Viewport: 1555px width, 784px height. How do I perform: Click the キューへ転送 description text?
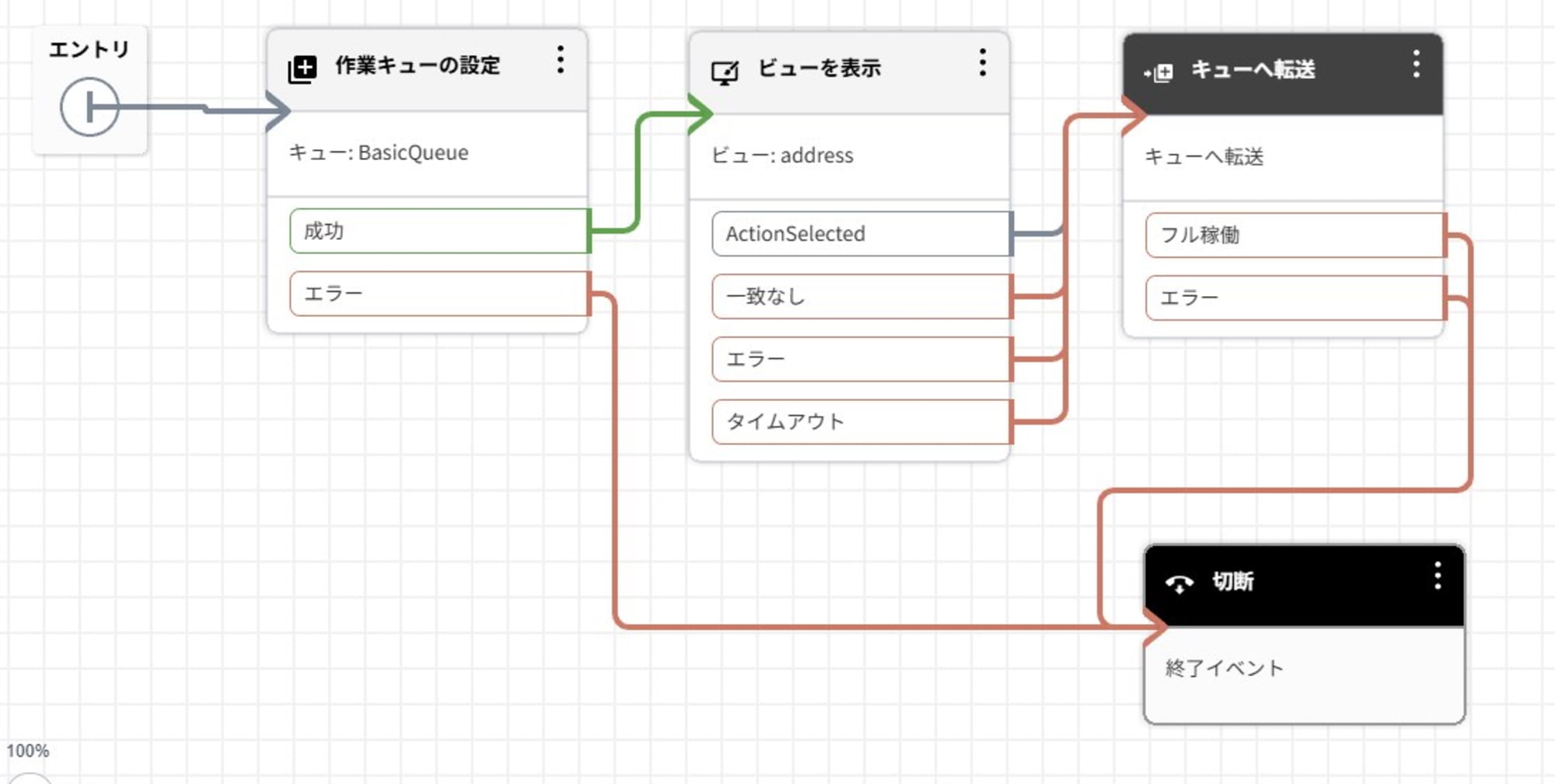[x=1204, y=157]
